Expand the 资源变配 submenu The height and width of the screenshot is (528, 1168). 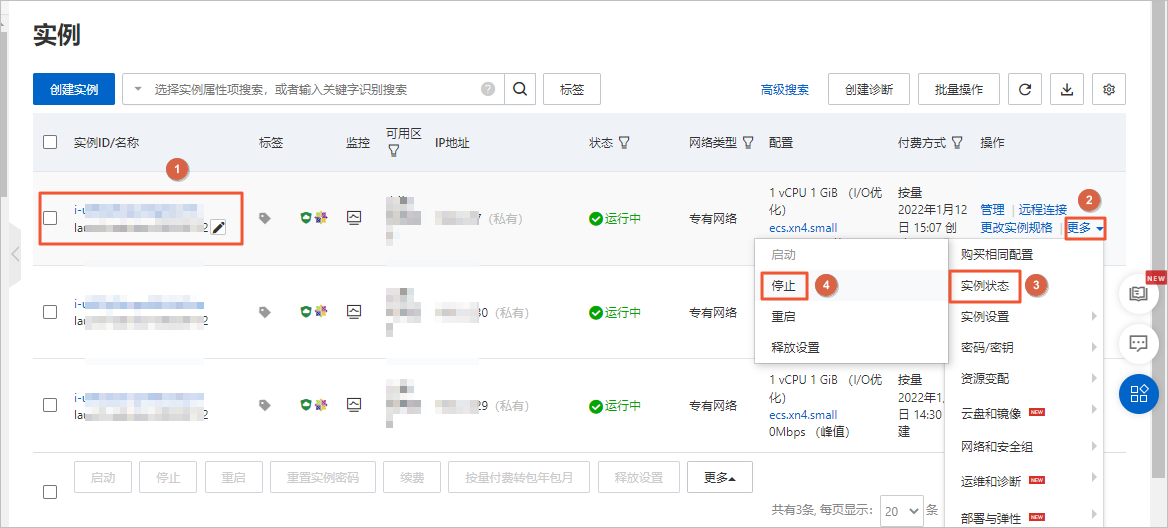[x=1023, y=379]
